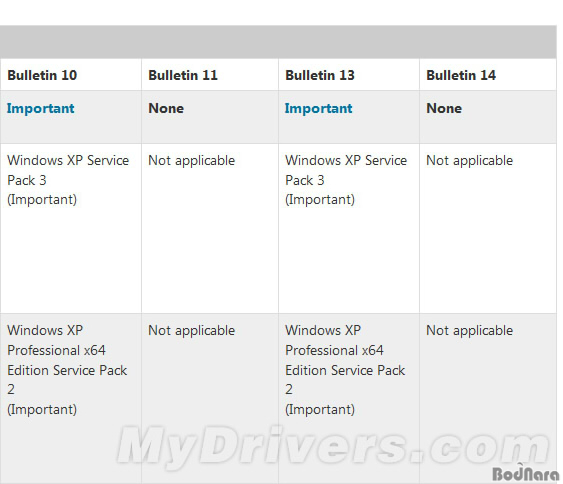Click second Not applicable cell under Bulletin 11

click(x=192, y=331)
